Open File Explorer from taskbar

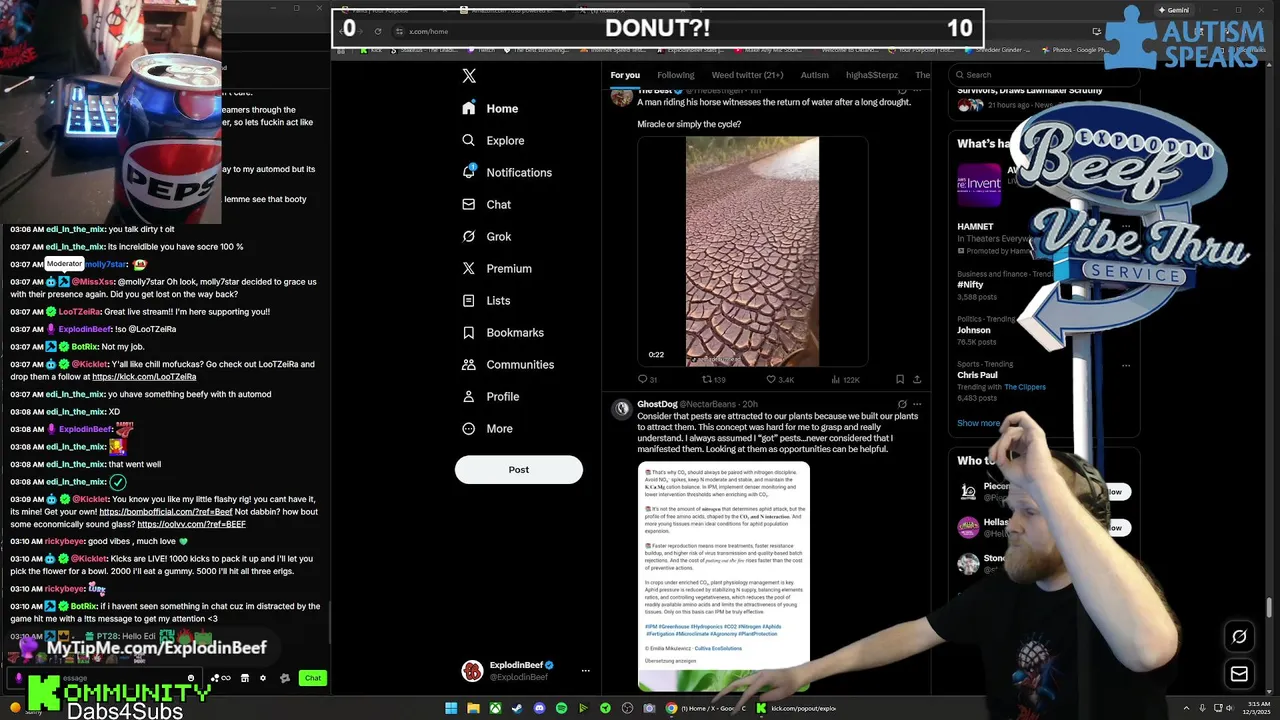(473, 708)
